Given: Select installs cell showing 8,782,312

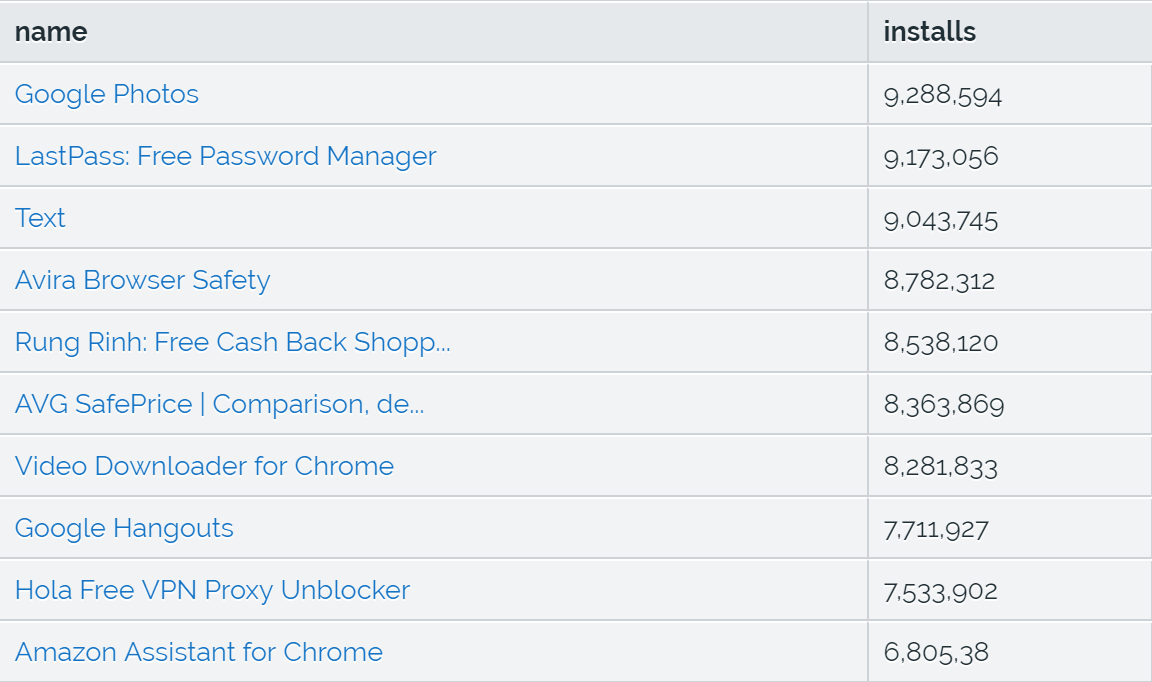Looking at the screenshot, I should (1009, 280).
